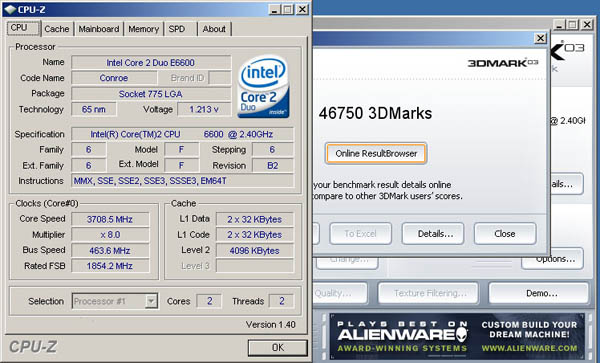
Task: Launch Demo... in the 3DMark window
Action: [538, 293]
